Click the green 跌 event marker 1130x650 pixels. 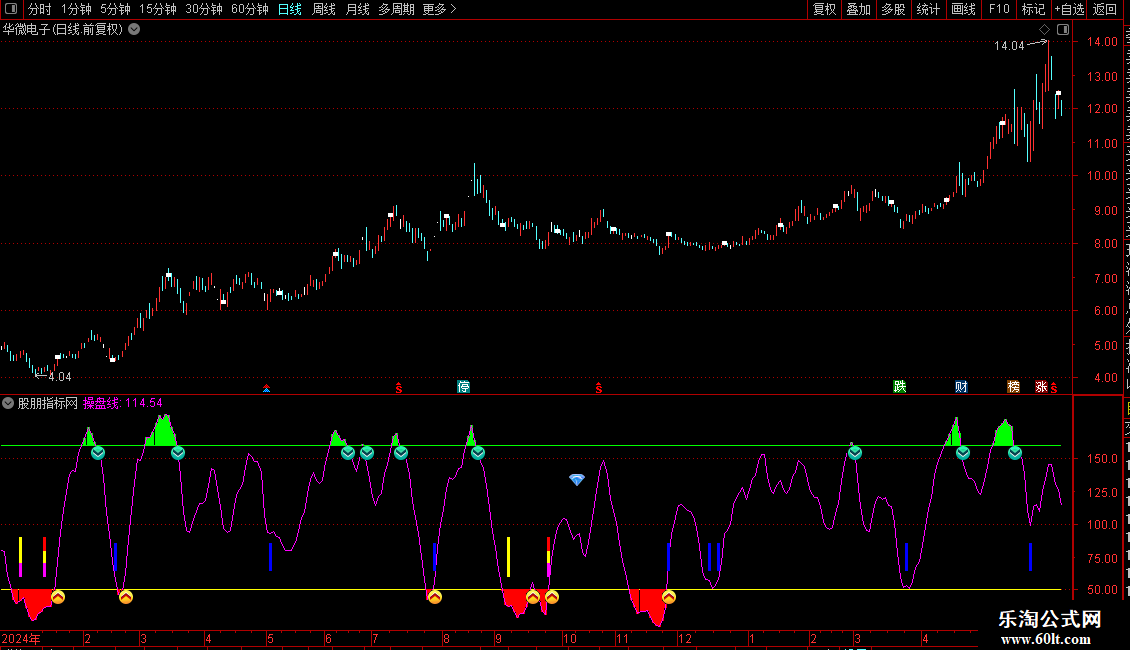(x=900, y=387)
